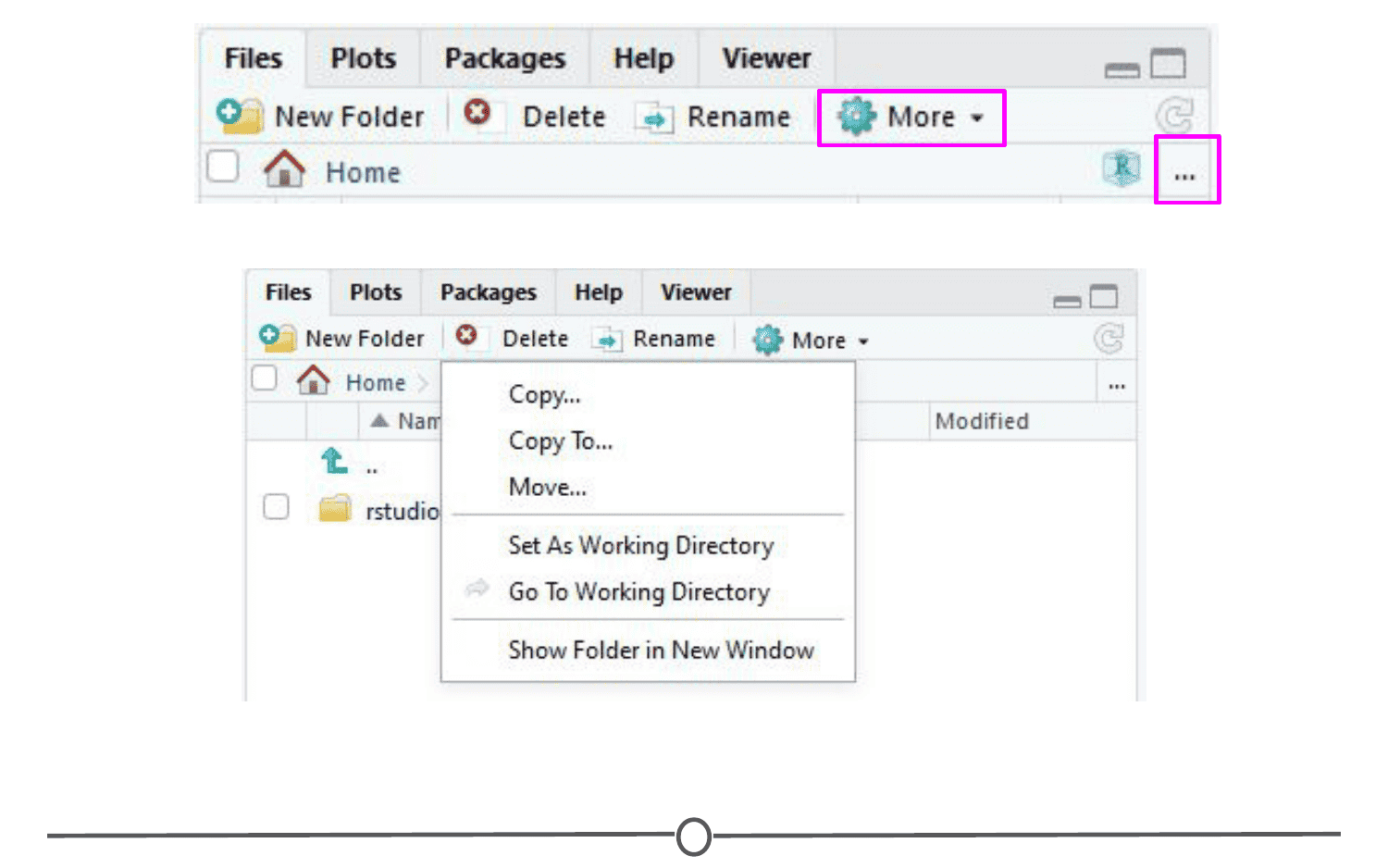Click the ellipsis browse button next to the cube icon

1185,175
